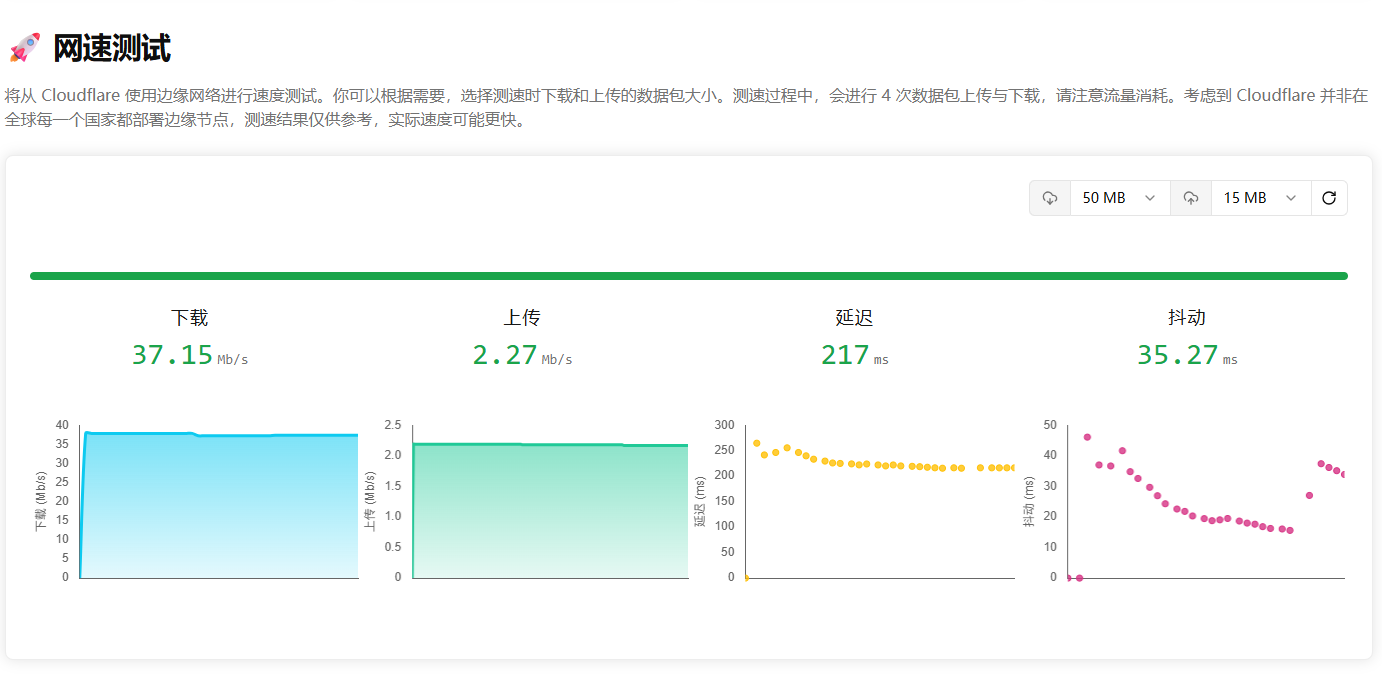The width and height of the screenshot is (1382, 686).
Task: Expand chevron next to 50 MB
Action: tap(1150, 198)
